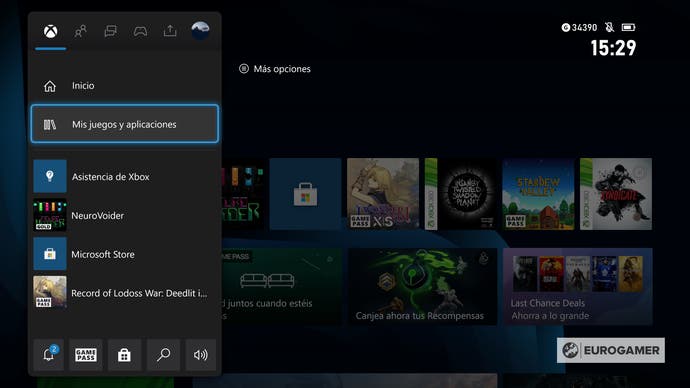Screen dimensions: 690x388
Task: Open Microsoft Store from recent list
Action: (x=125, y=254)
